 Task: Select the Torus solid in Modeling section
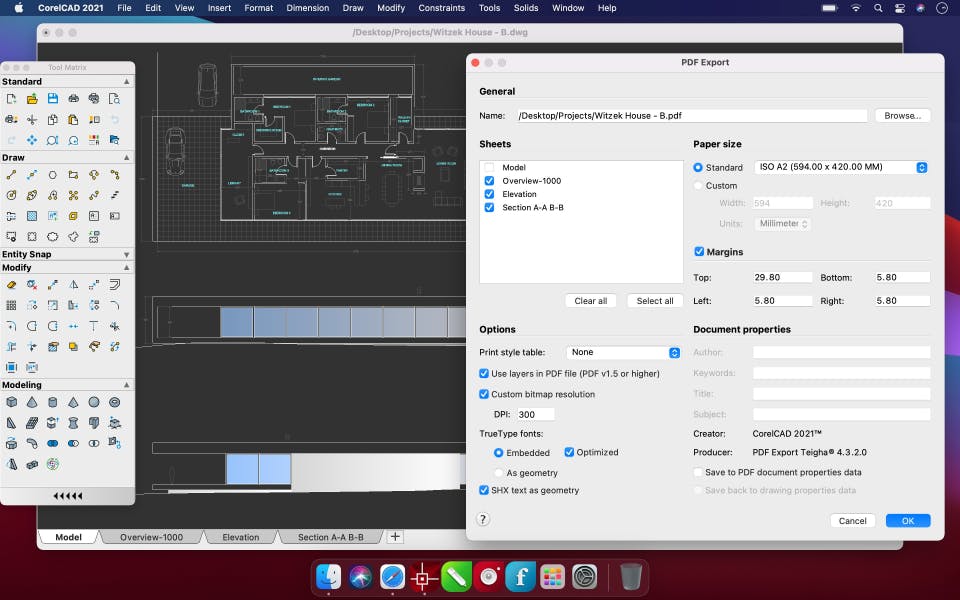[115, 402]
